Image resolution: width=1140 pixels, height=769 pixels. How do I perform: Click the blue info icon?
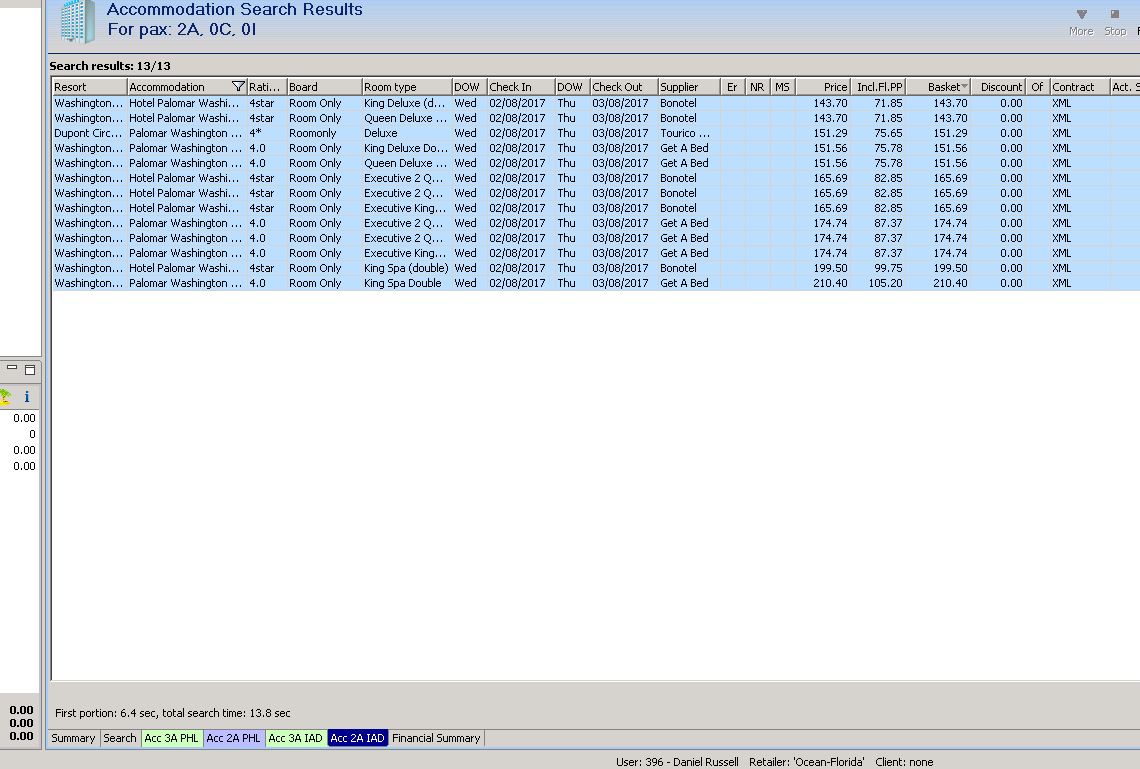click(27, 396)
